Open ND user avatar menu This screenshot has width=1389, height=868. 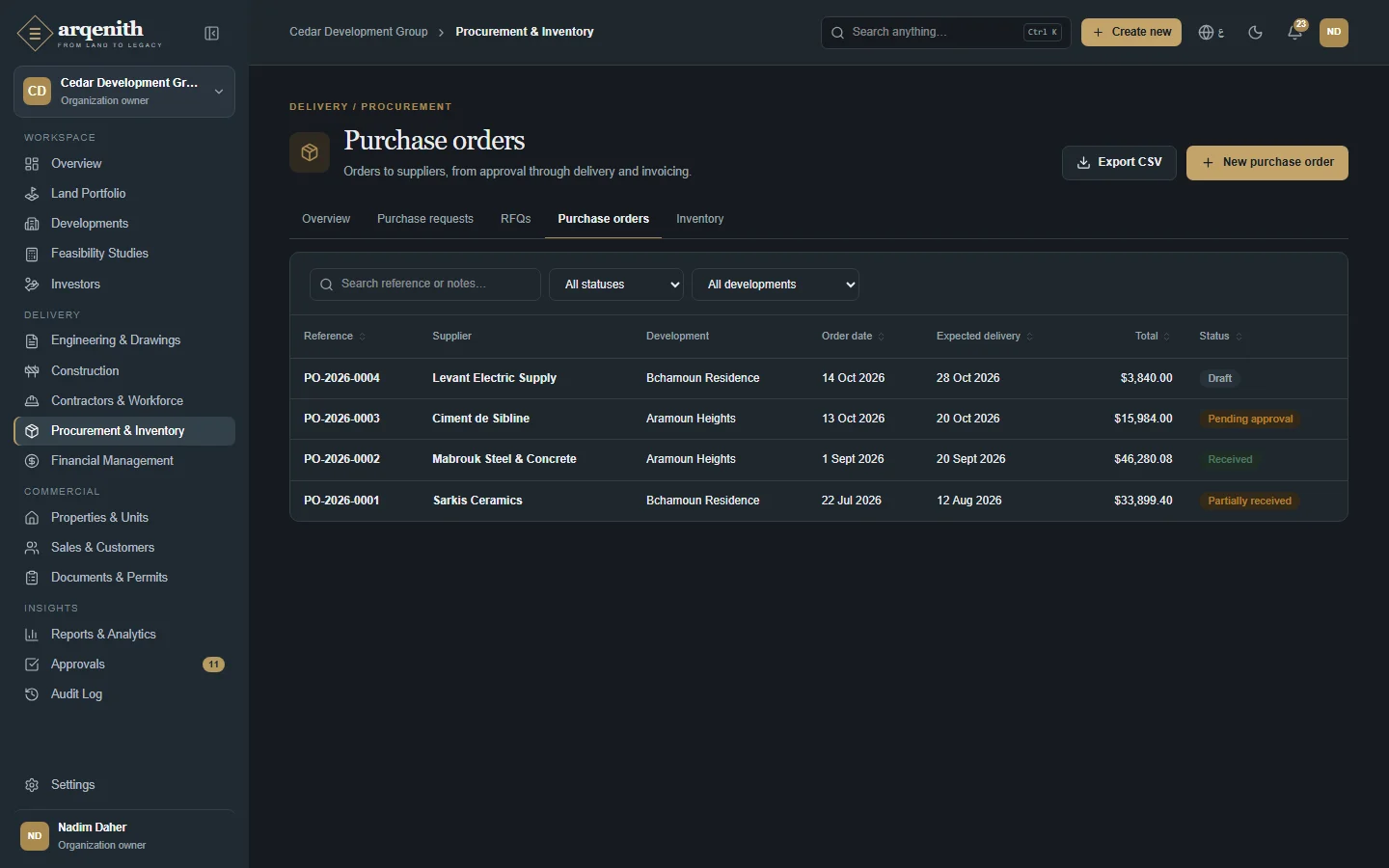1334,32
